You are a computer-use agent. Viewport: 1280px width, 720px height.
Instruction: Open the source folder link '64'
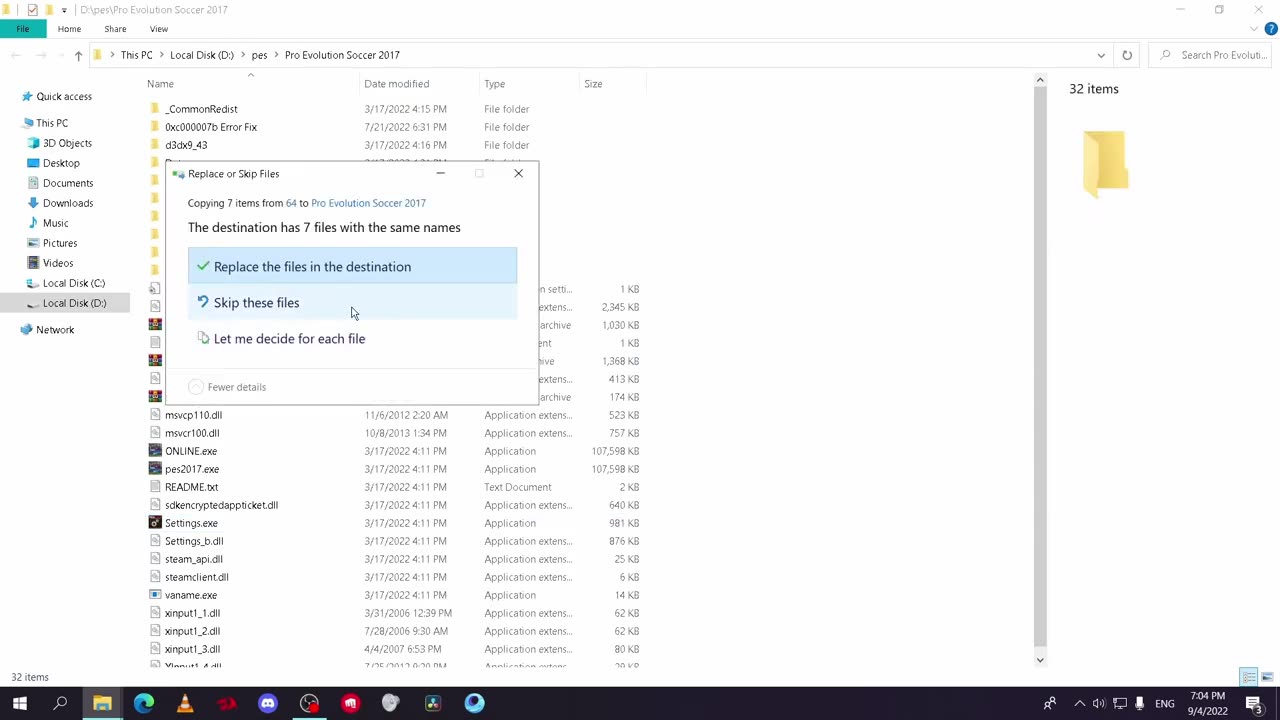(x=291, y=203)
